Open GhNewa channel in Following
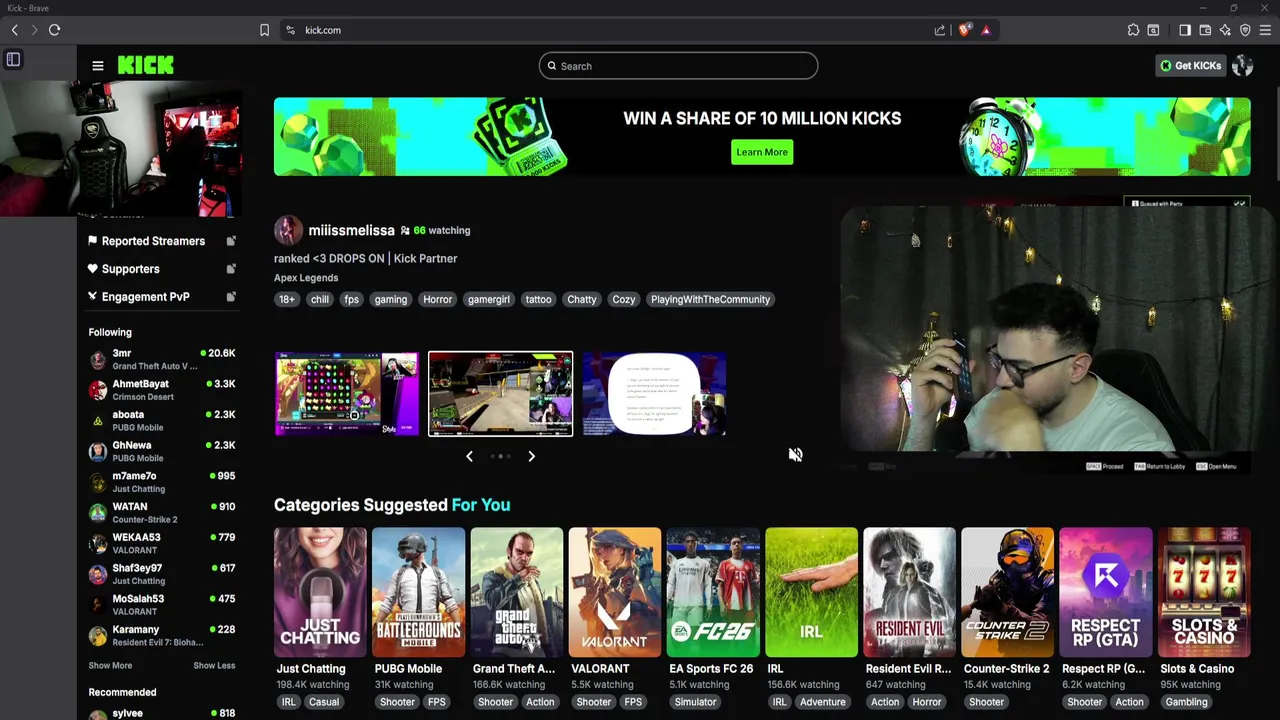The height and width of the screenshot is (720, 1280). coord(161,451)
